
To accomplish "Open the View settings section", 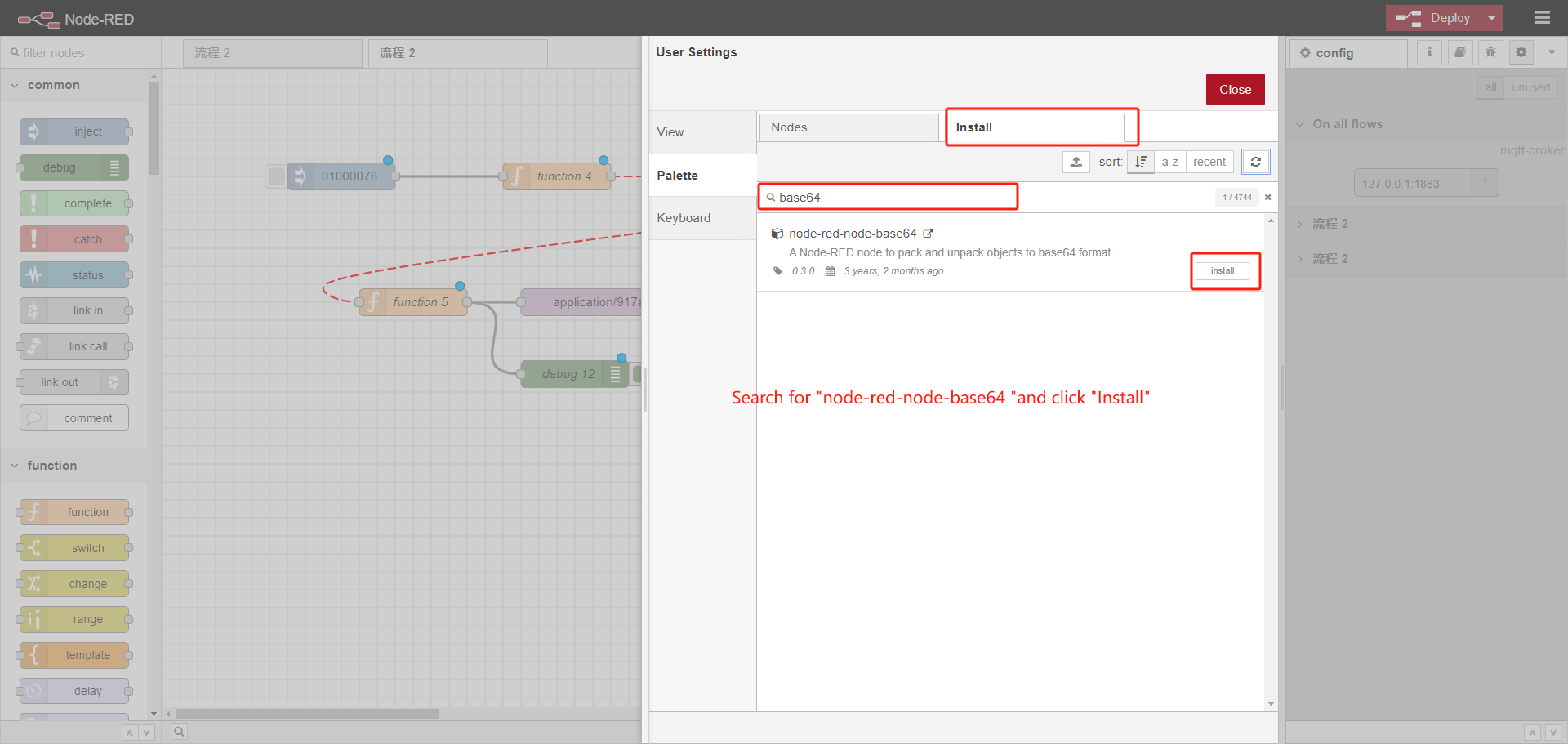I will pos(702,132).
